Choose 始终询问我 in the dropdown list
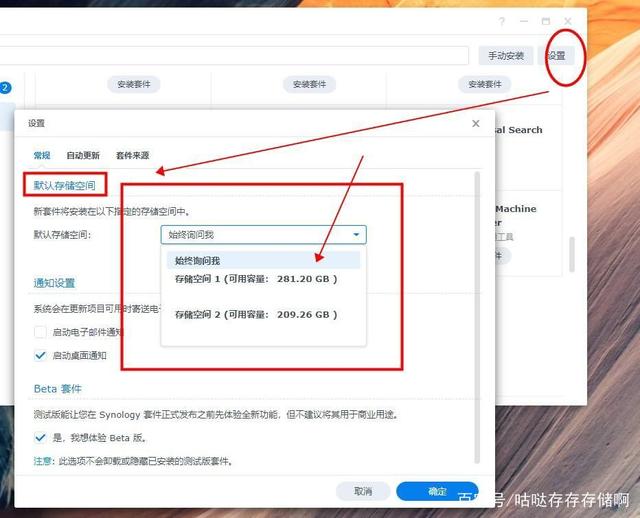Image resolution: width=640 pixels, height=518 pixels. pos(263,260)
